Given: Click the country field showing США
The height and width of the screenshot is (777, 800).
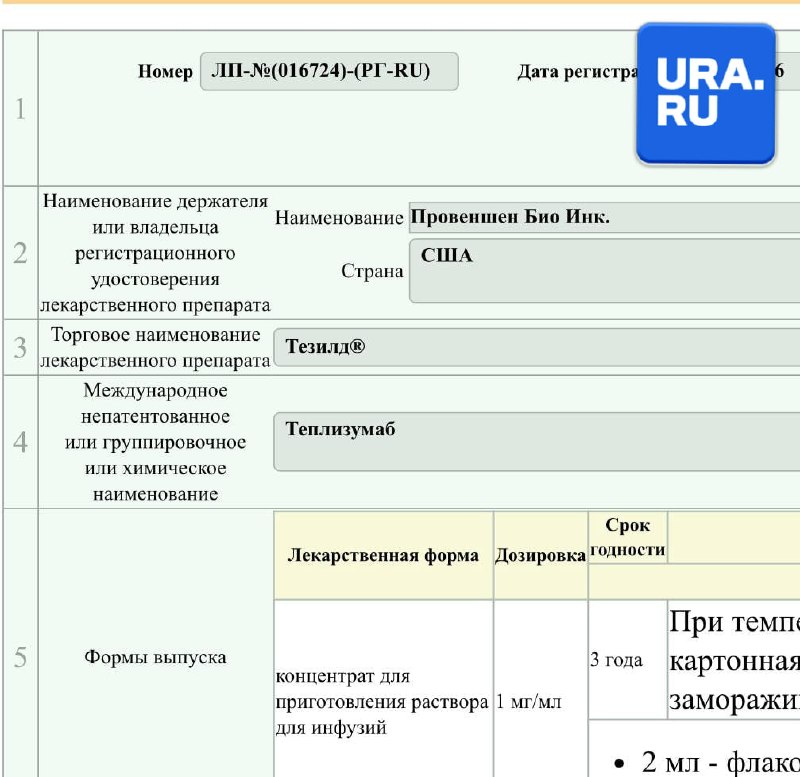Looking at the screenshot, I should tap(604, 271).
